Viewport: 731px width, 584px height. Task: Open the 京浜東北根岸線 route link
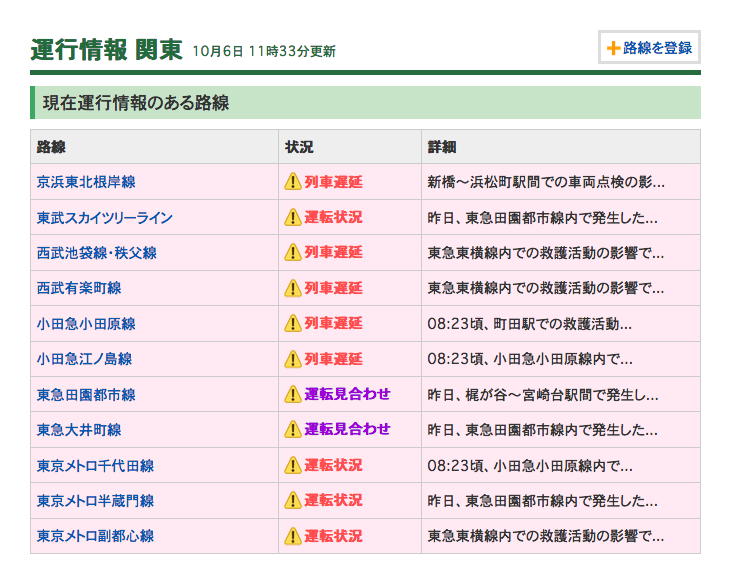click(x=86, y=182)
